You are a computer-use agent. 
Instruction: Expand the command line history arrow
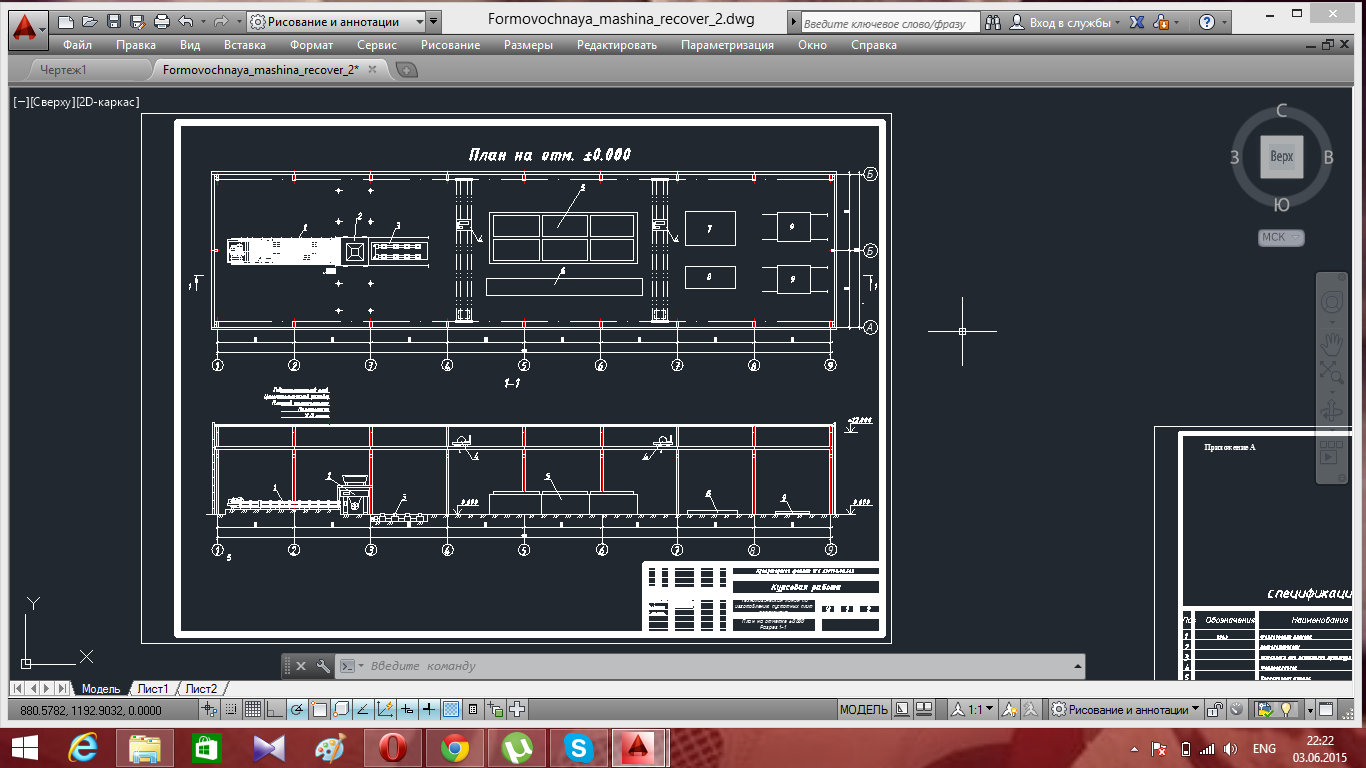1077,666
